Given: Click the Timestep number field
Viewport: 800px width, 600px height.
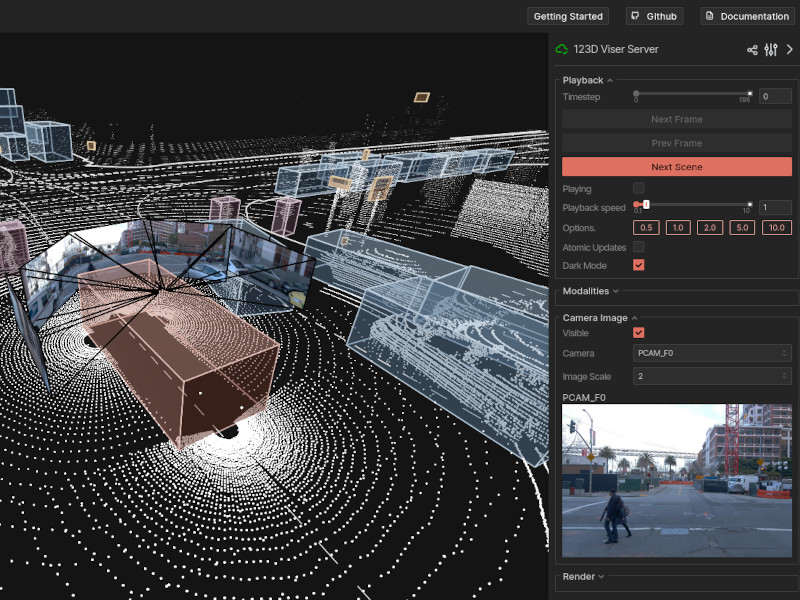Looking at the screenshot, I should [x=775, y=96].
